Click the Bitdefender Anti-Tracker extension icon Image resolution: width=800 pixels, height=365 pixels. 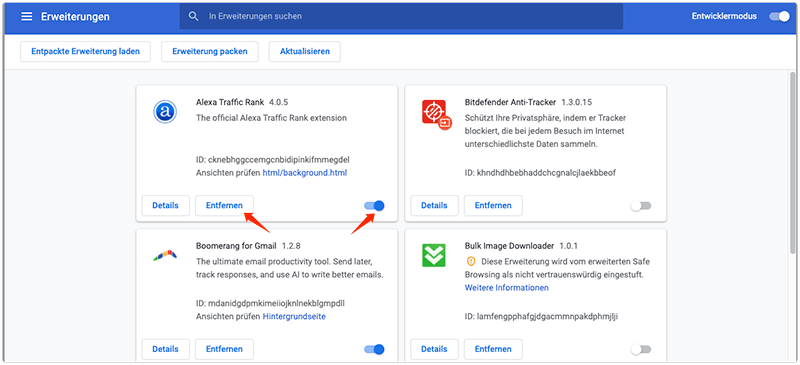(x=436, y=114)
